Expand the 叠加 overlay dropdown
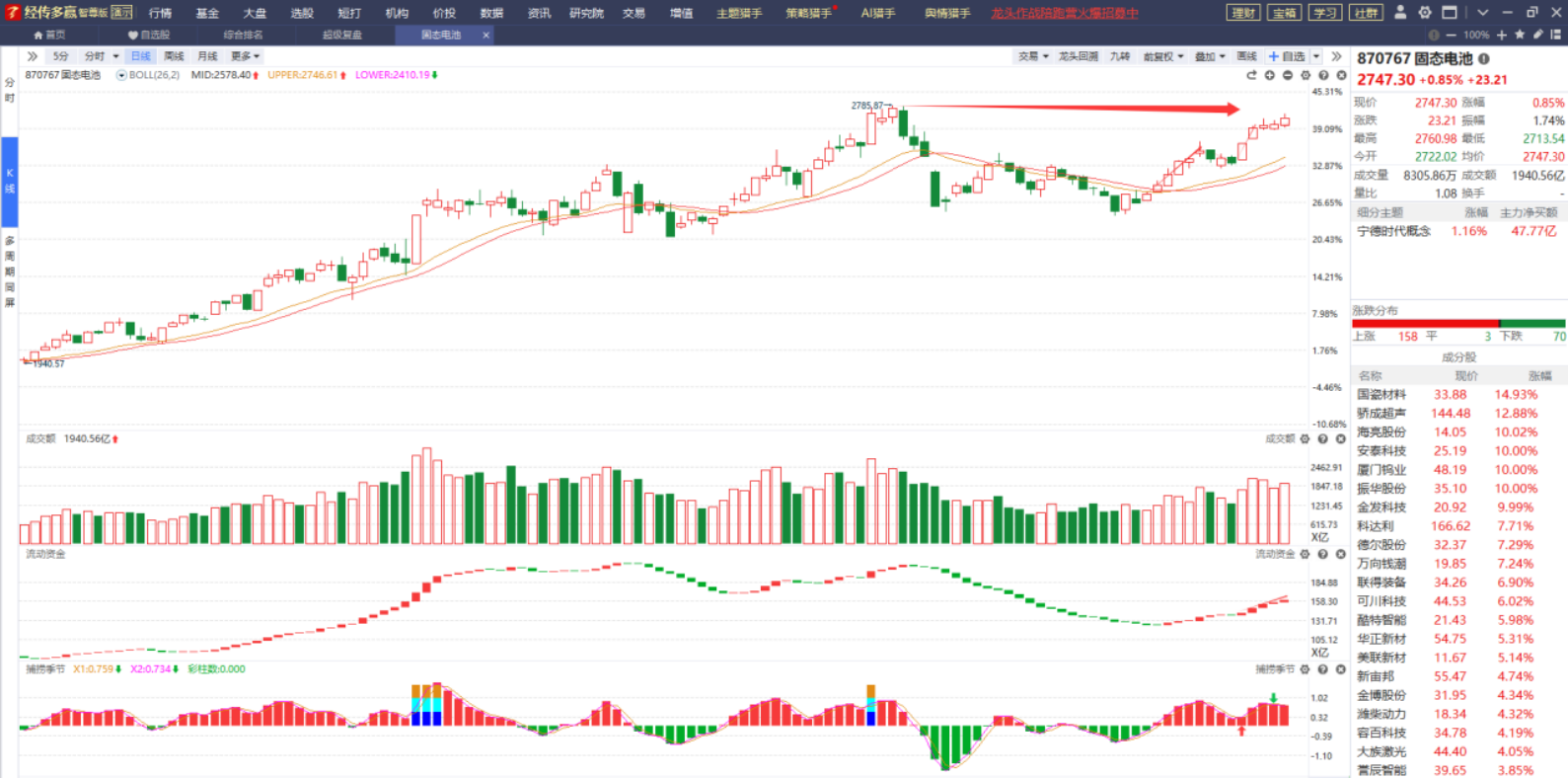 coord(1210,56)
